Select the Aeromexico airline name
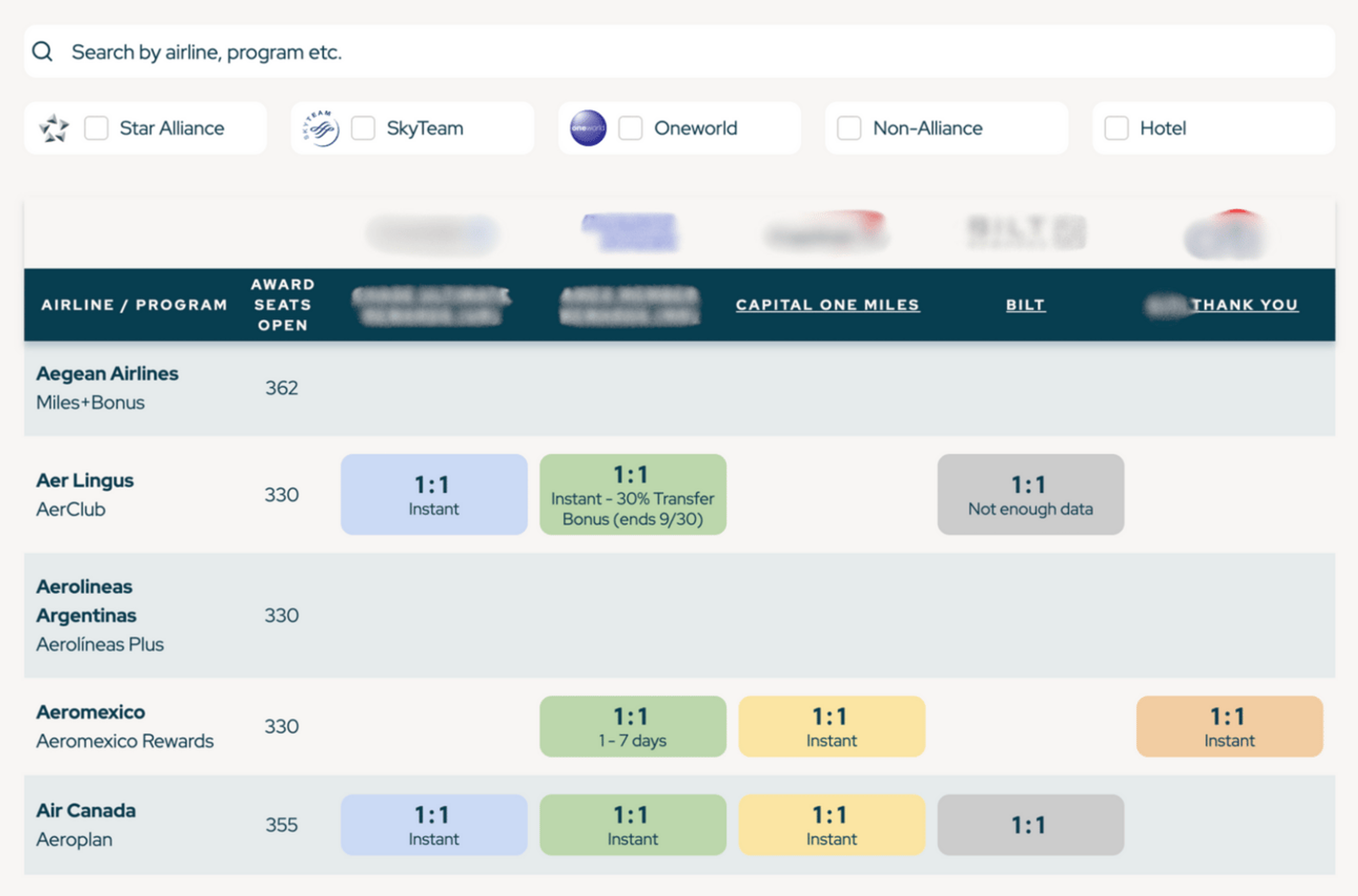 [x=91, y=712]
